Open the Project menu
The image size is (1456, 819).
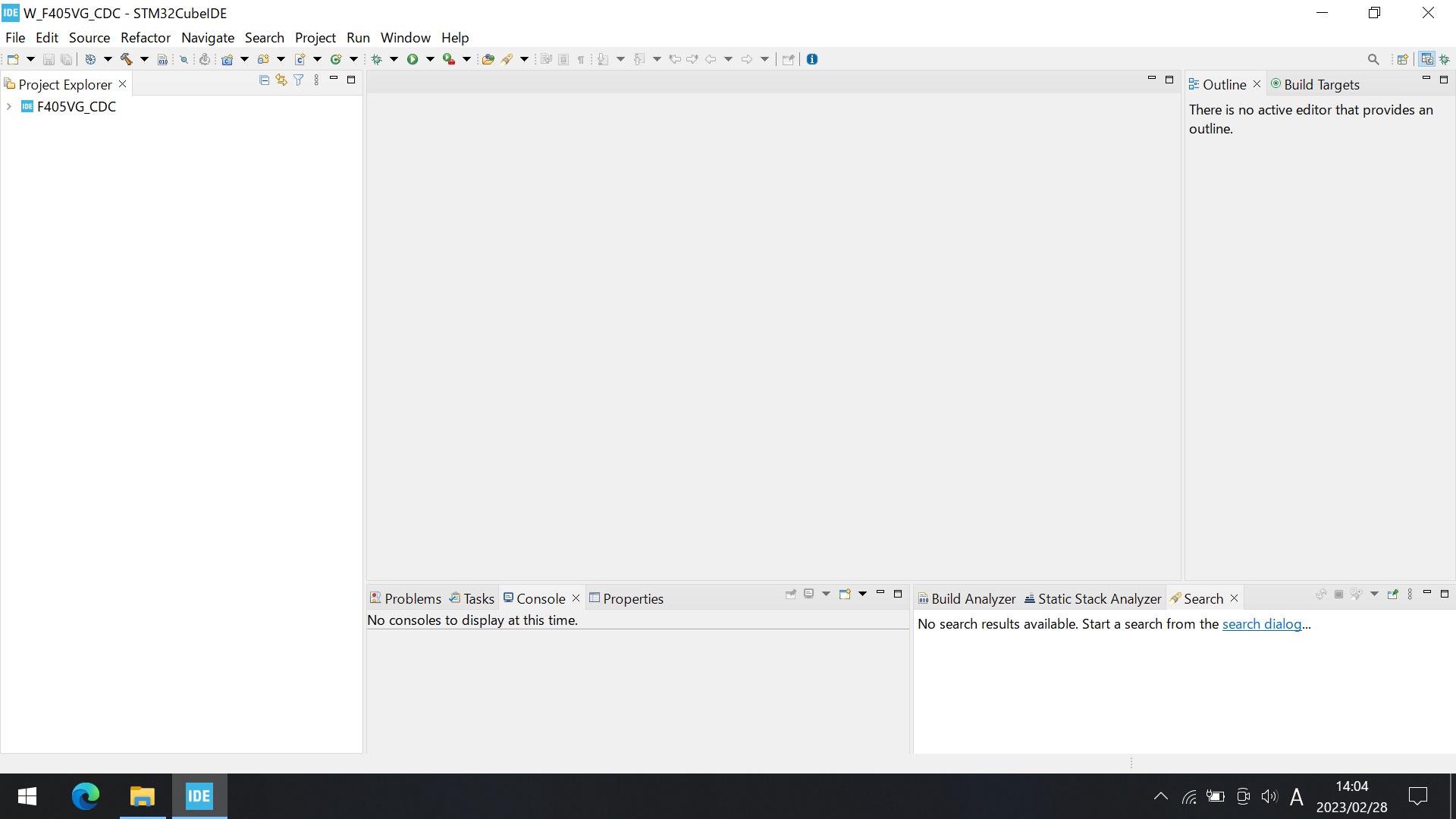[x=315, y=37]
